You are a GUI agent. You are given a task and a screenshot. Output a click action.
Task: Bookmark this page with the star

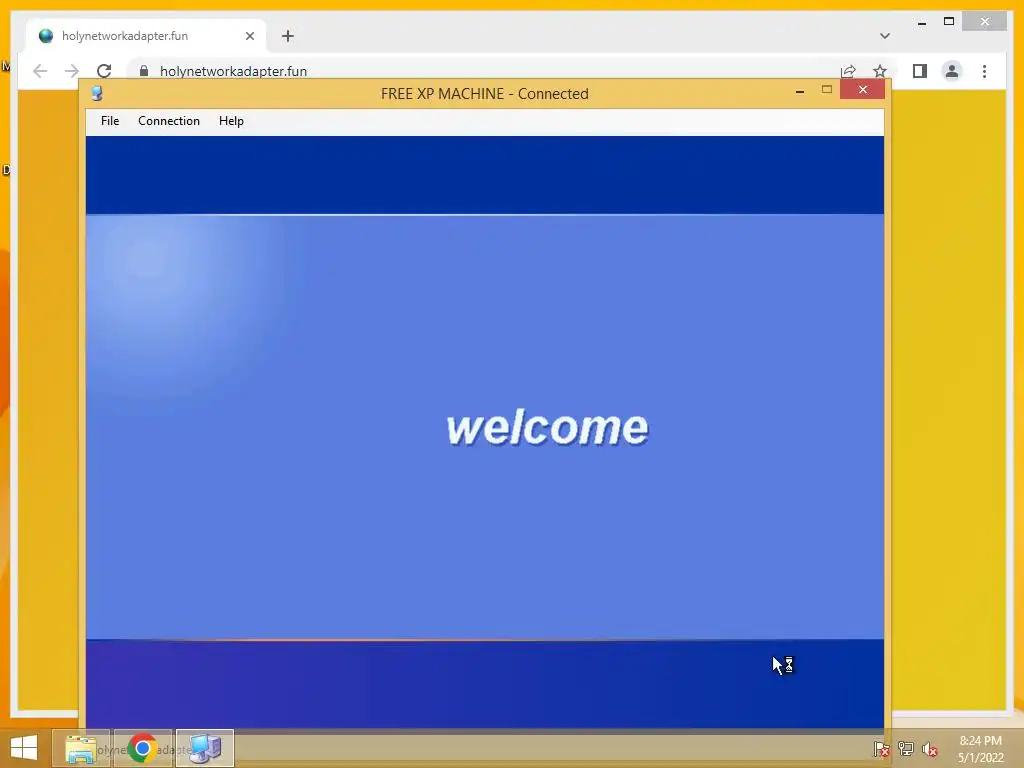pos(880,71)
